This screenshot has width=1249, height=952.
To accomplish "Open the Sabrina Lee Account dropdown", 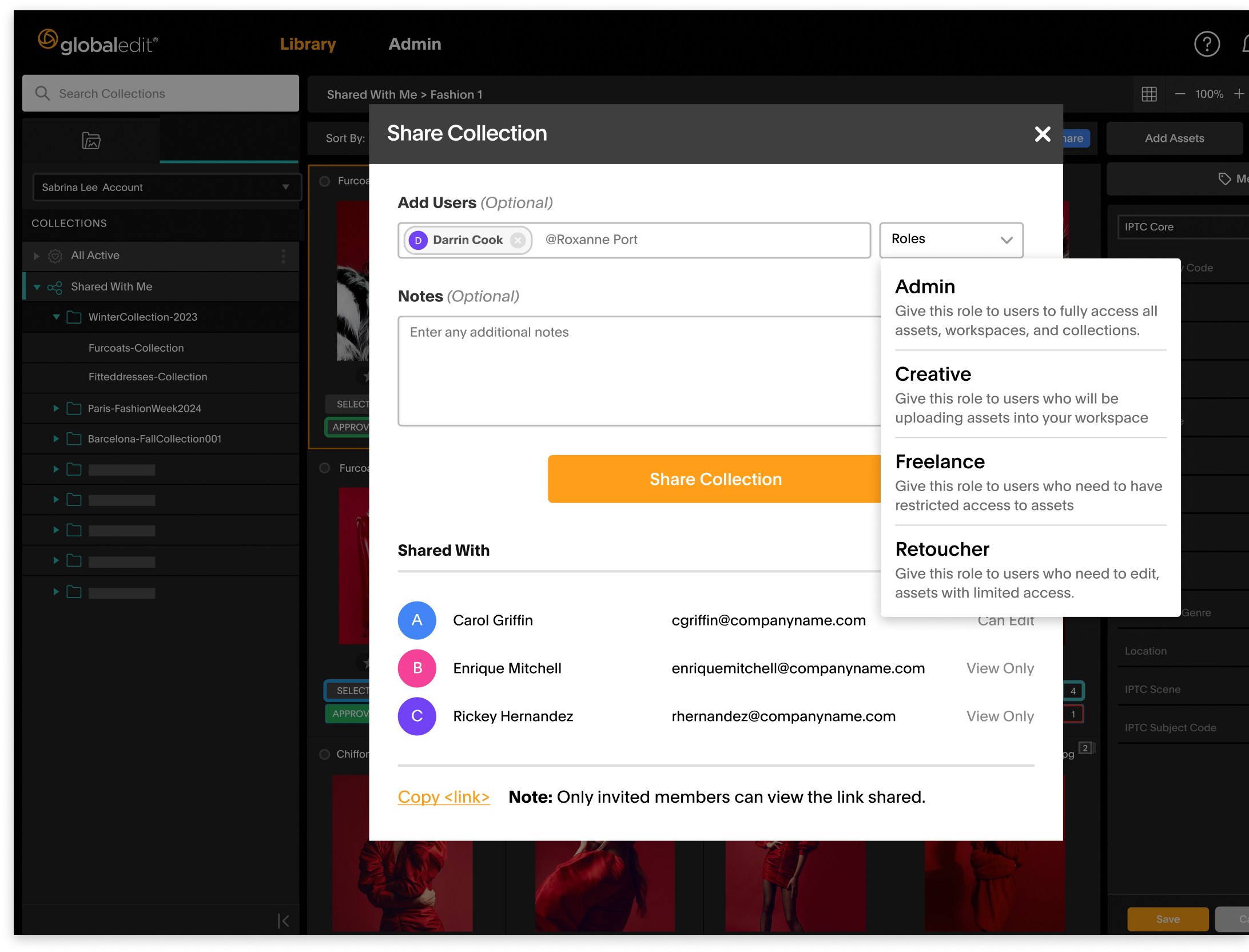I will point(166,187).
